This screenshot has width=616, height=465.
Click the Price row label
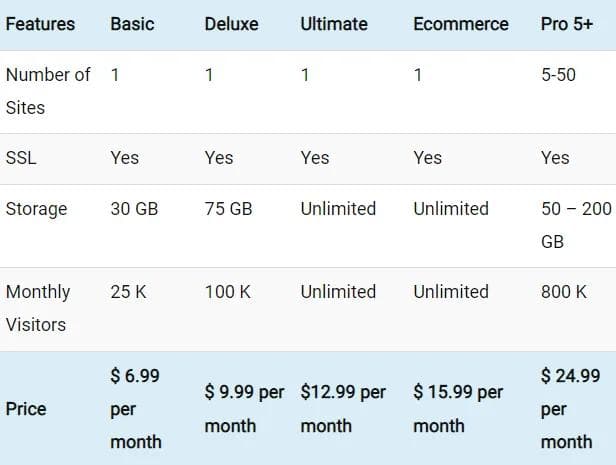(26, 409)
